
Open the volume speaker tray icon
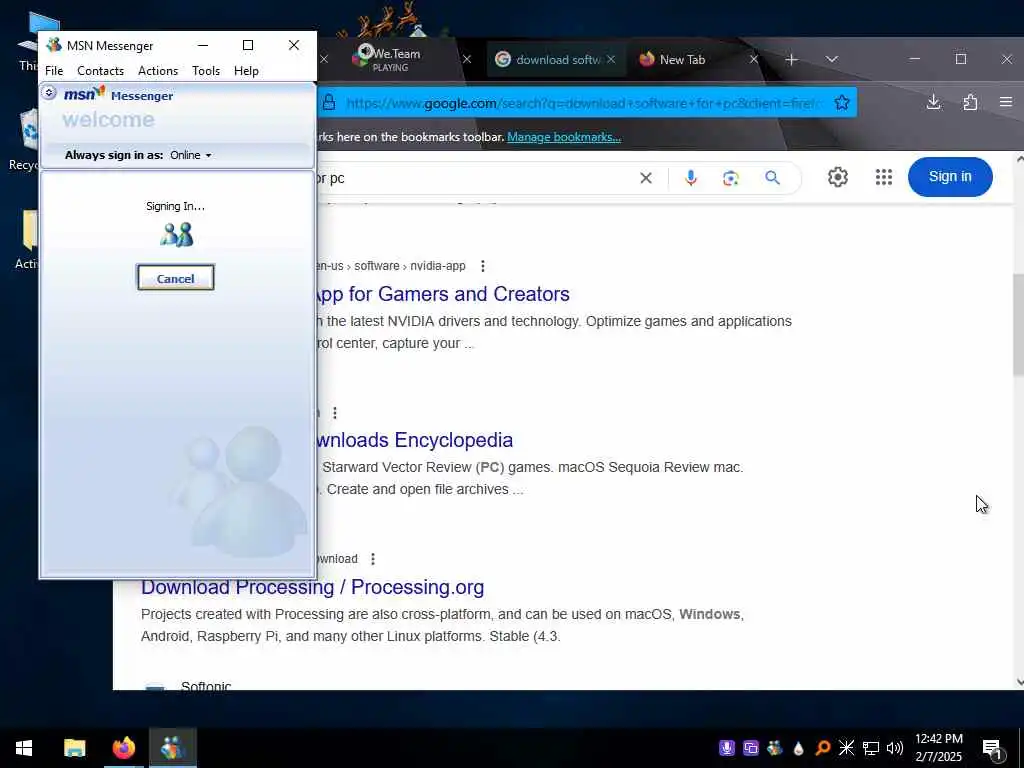click(895, 748)
